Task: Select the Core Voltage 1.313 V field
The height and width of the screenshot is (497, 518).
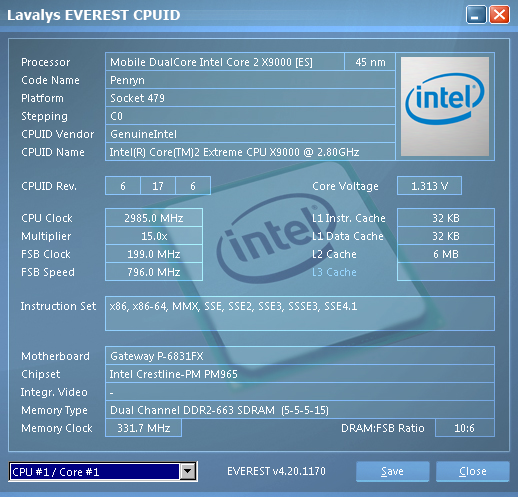Action: (429, 186)
